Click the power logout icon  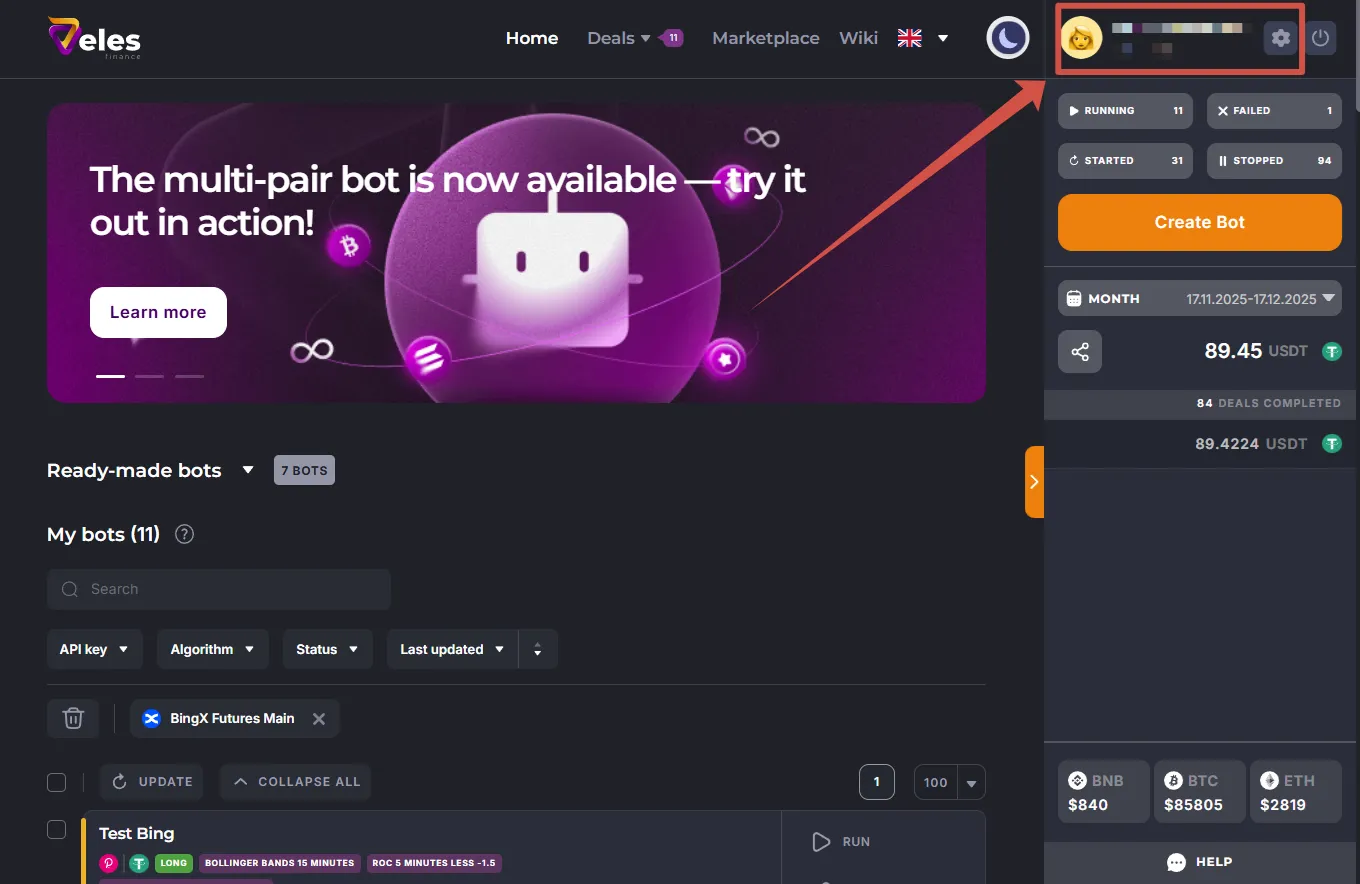1321,39
